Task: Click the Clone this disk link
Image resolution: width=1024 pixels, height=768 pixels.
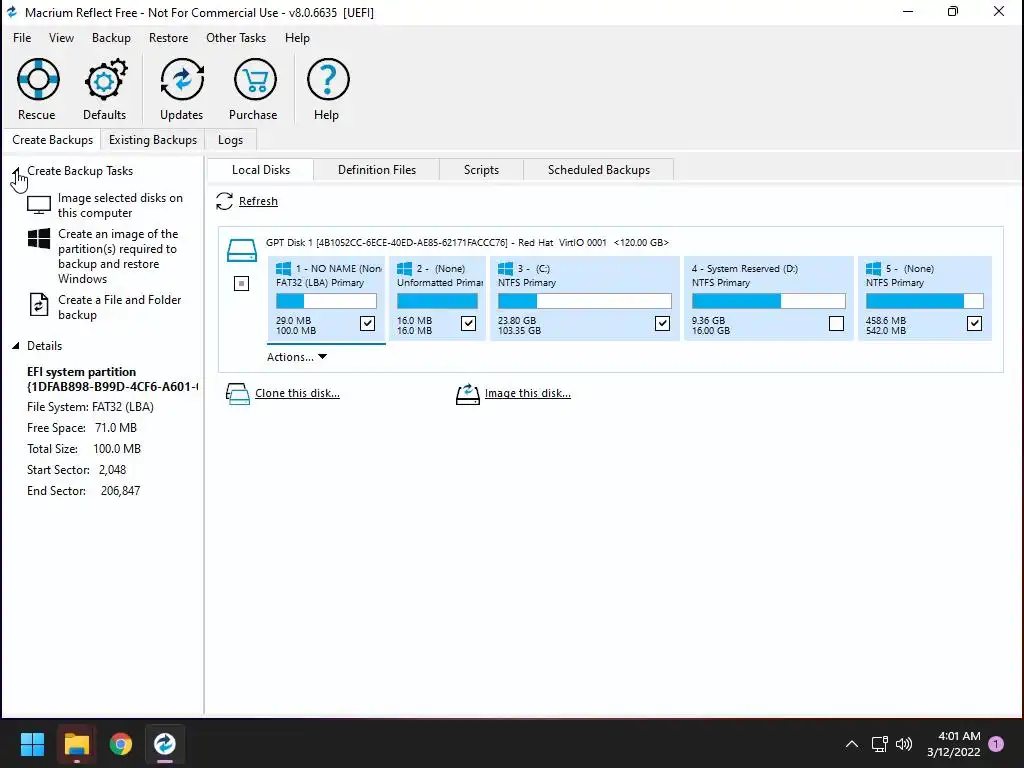Action: [x=297, y=393]
